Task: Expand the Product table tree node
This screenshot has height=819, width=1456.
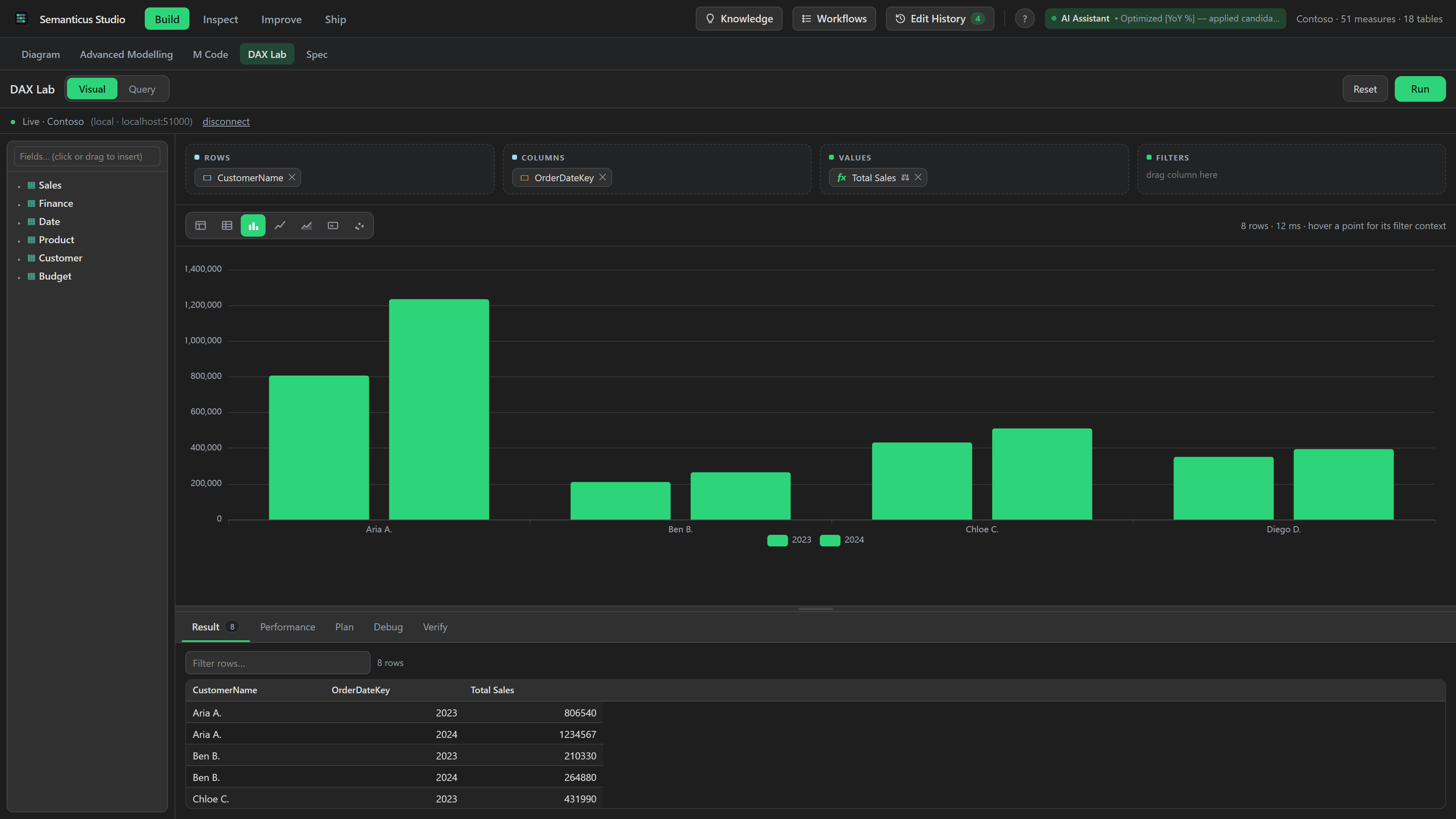Action: [x=19, y=240]
